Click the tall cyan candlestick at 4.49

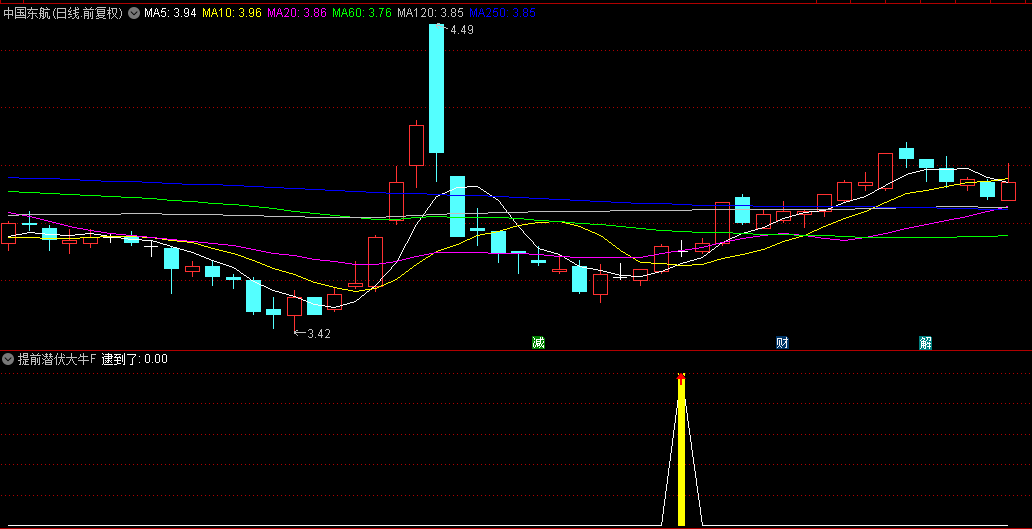(436, 88)
